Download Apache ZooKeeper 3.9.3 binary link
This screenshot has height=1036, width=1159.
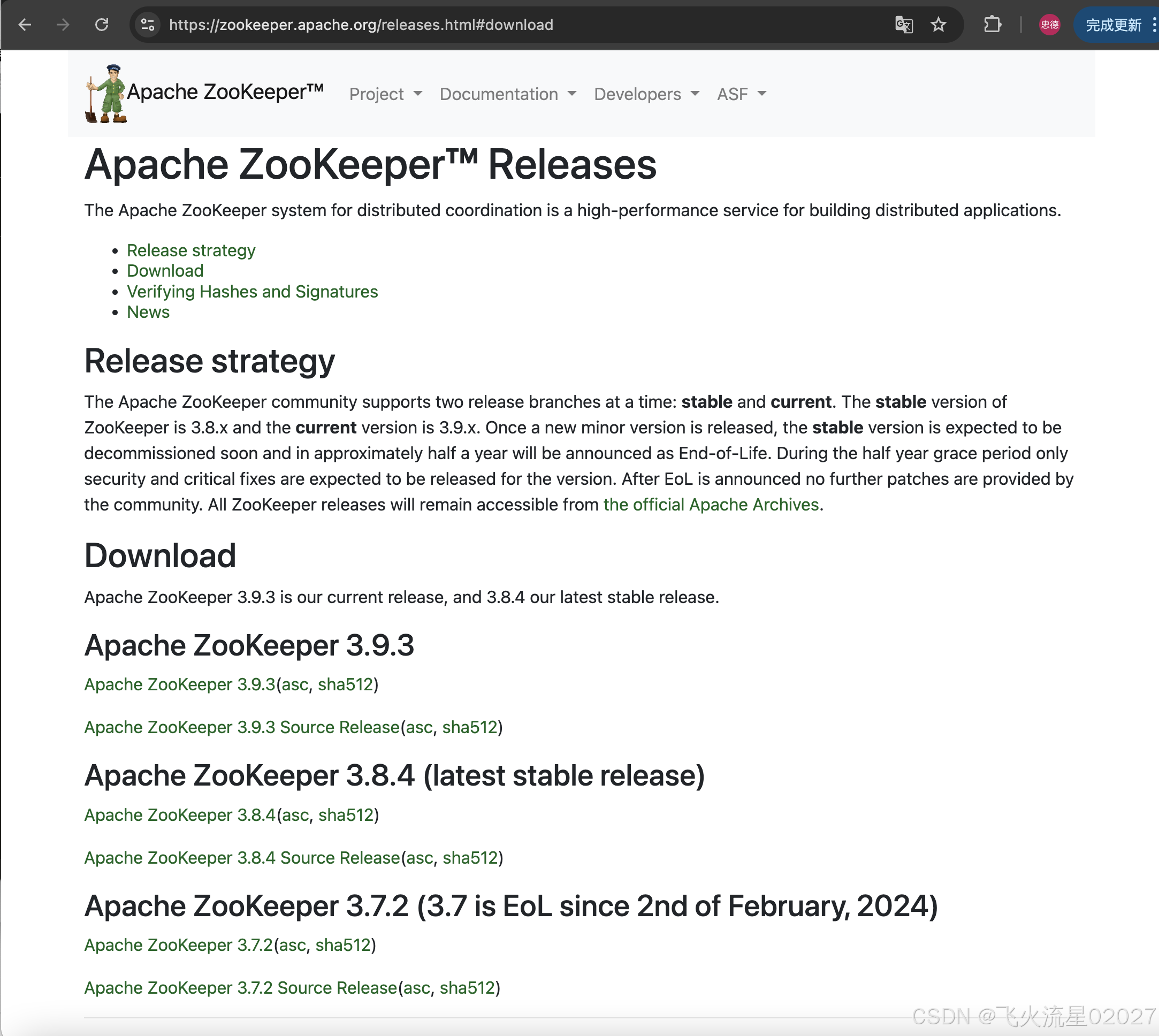pyautogui.click(x=179, y=684)
